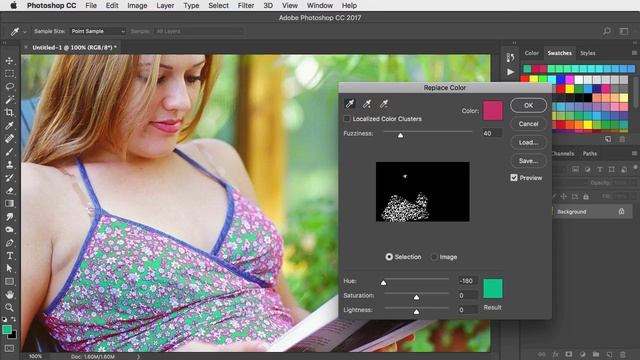This screenshot has width=640, height=360.
Task: Open the Image menu
Action: [x=137, y=6]
